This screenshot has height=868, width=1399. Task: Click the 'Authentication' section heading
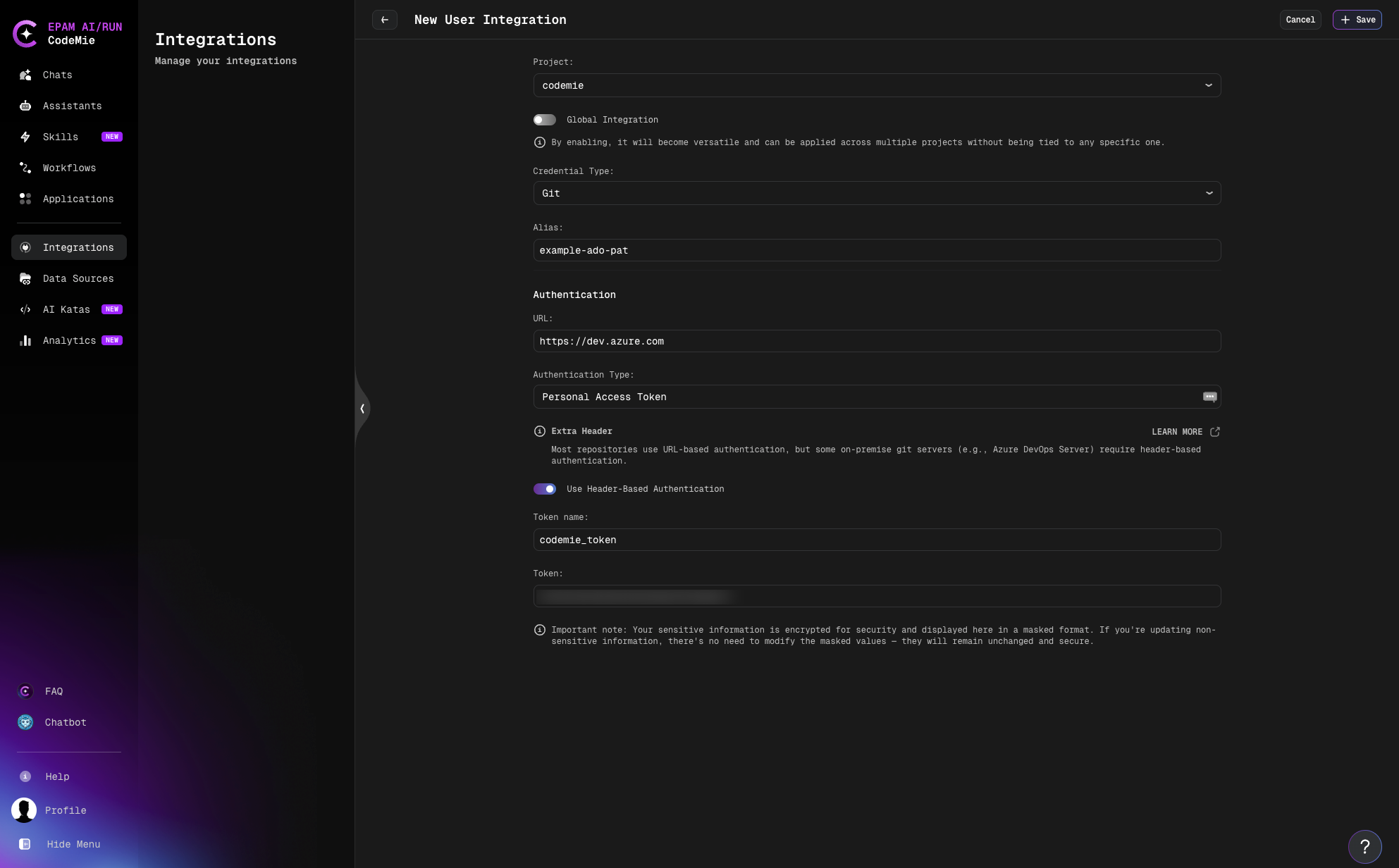click(x=574, y=294)
